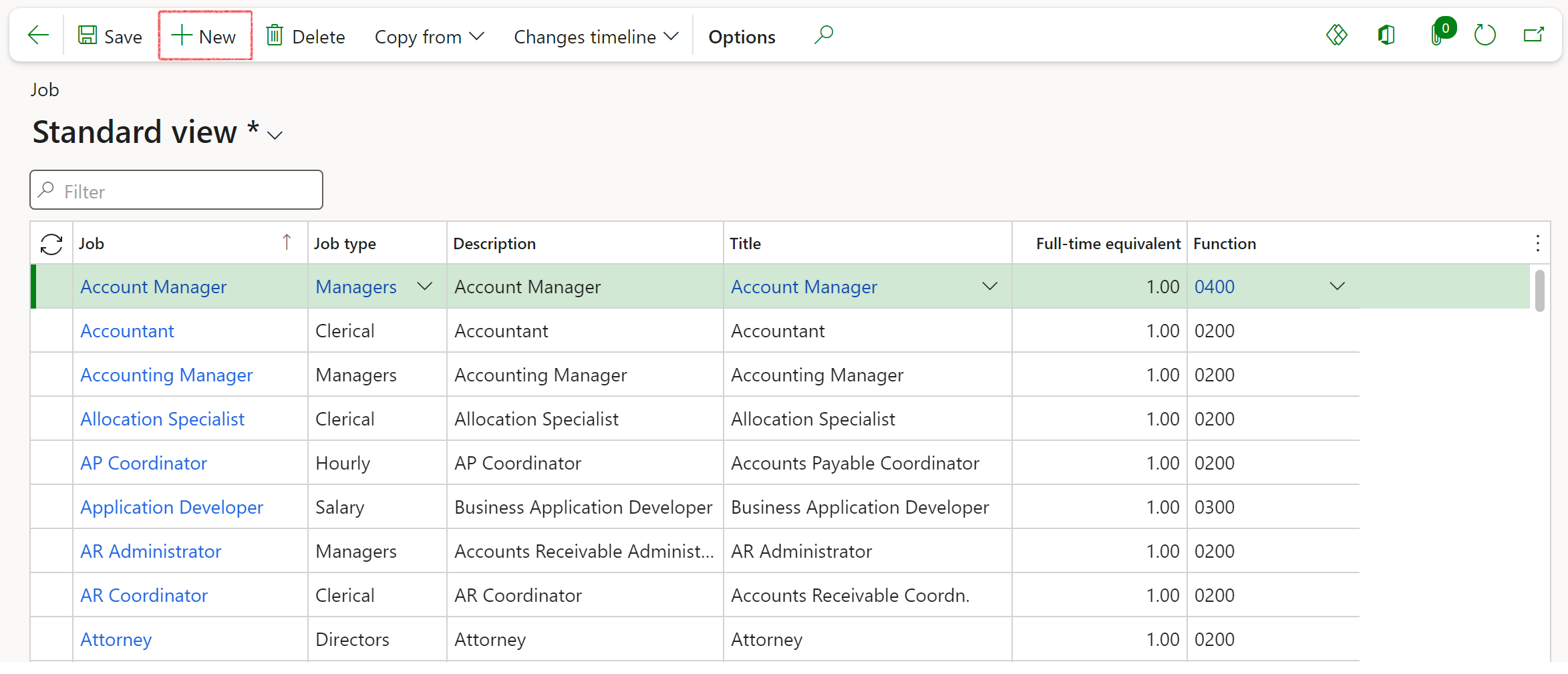Expand the Changes timeline menu
This screenshot has width=1568, height=674.
[x=596, y=36]
